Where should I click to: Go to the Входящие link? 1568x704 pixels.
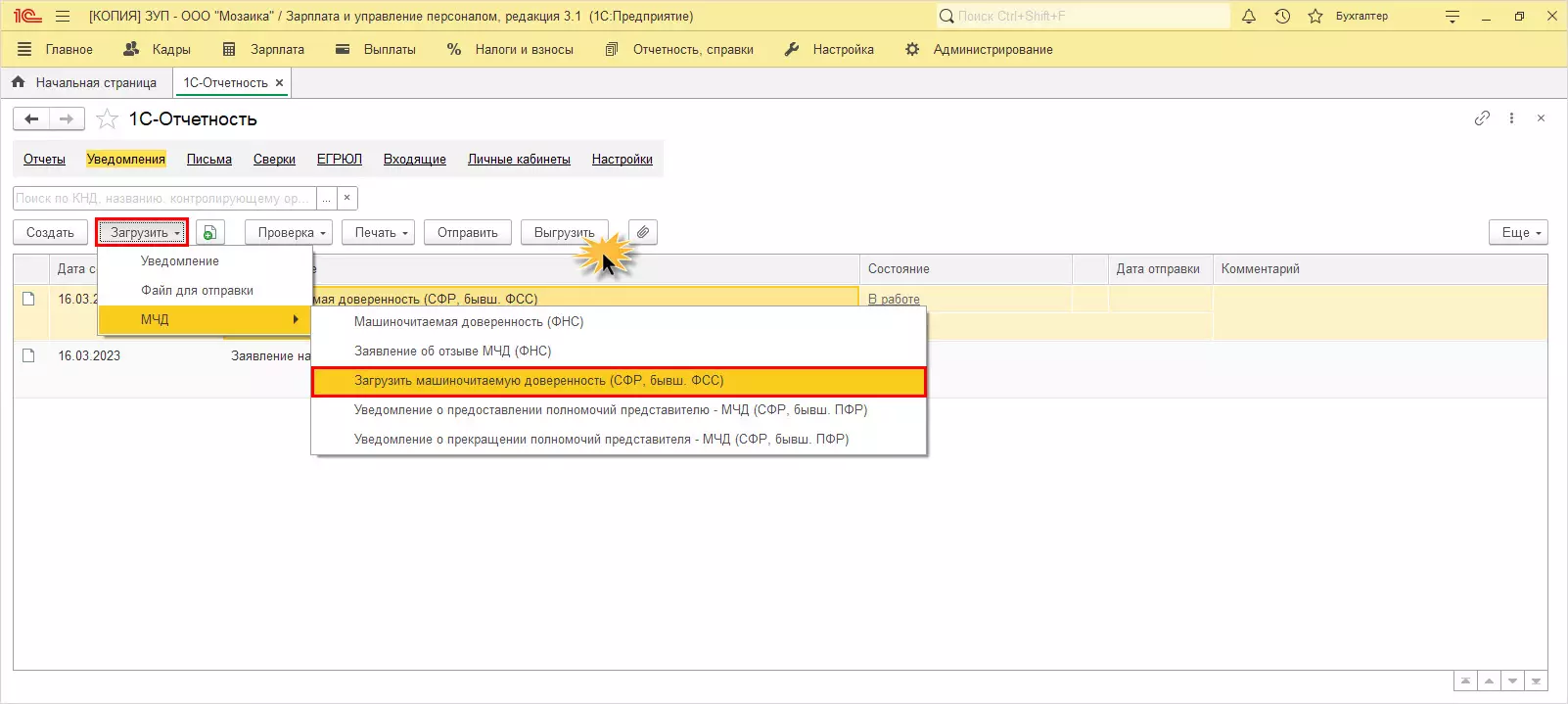[415, 159]
